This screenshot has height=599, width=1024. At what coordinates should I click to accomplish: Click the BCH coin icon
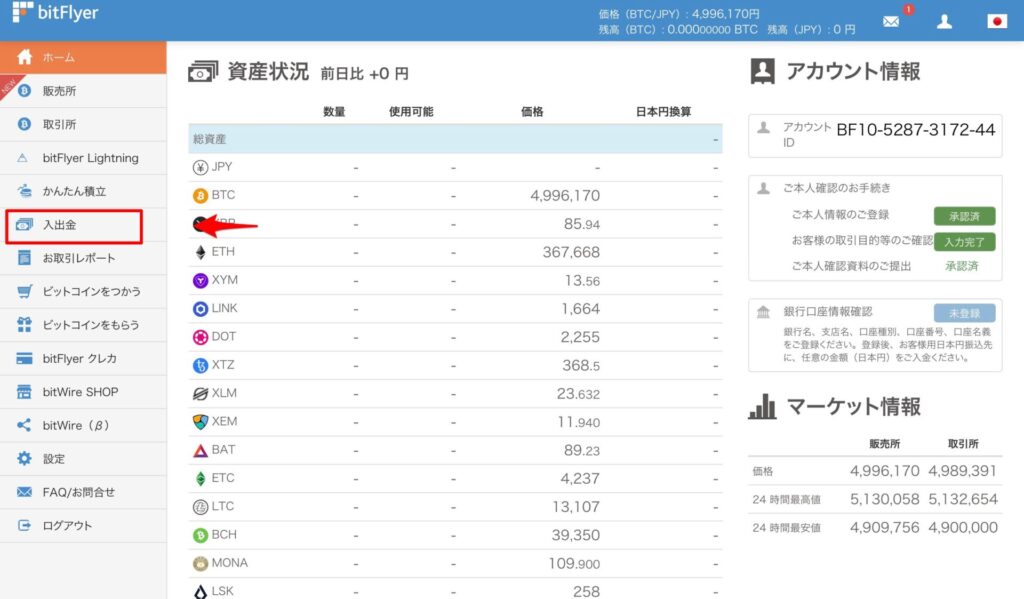pyautogui.click(x=200, y=535)
